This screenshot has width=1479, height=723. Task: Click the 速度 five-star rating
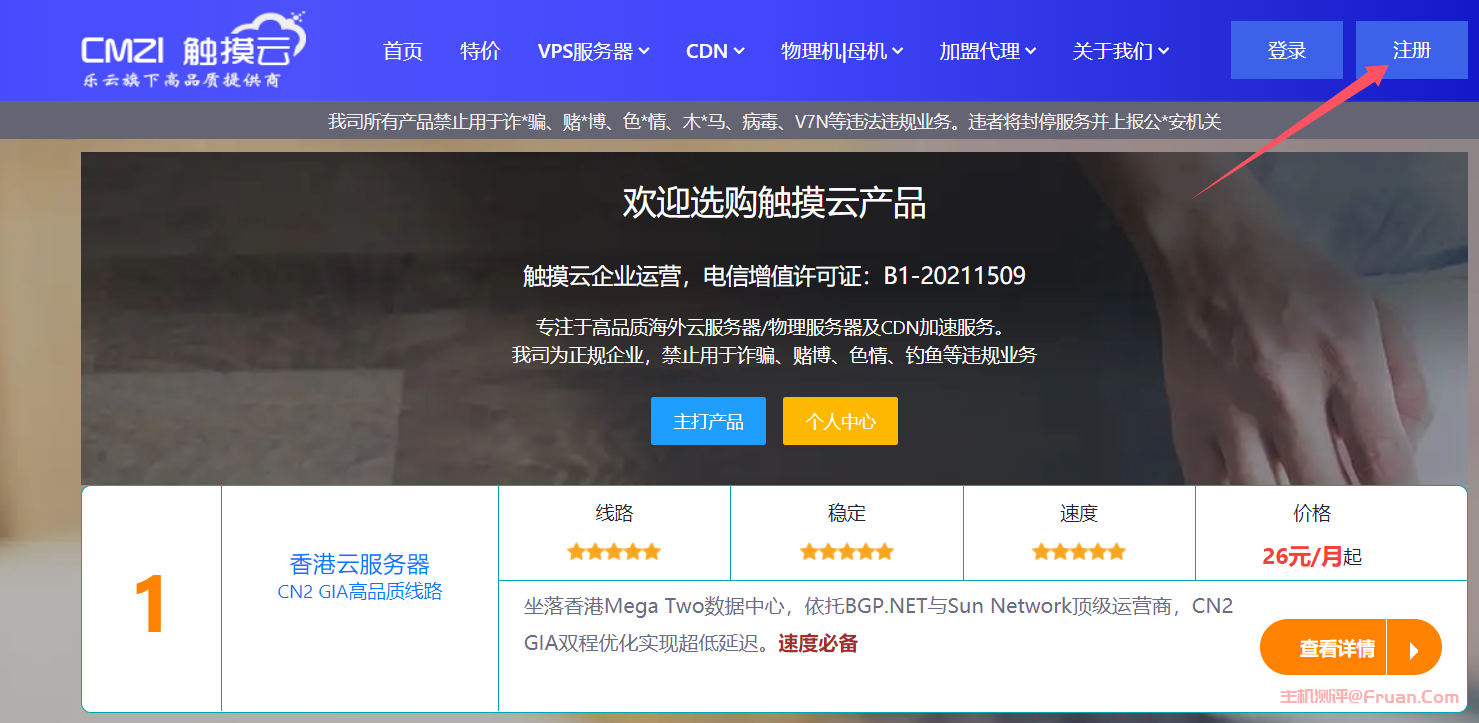coord(1079,551)
